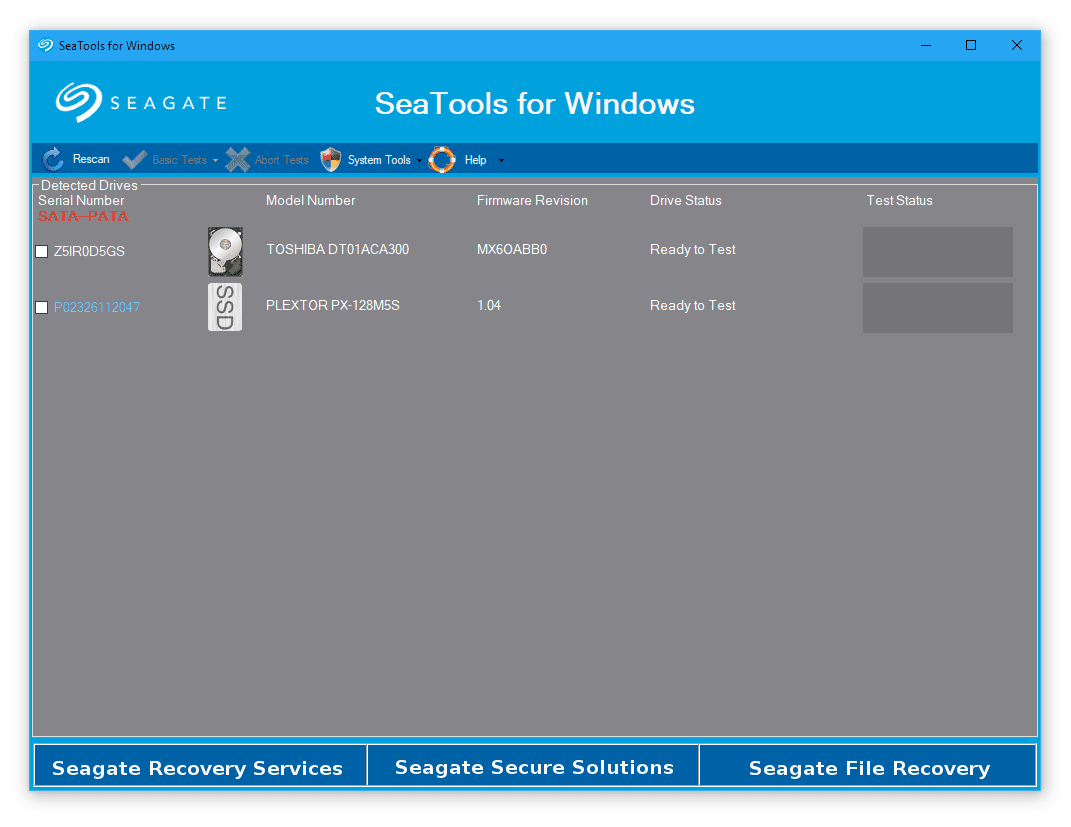Select the PLEXTOR PX-128M5S model text
This screenshot has width=1071, height=827.
[333, 305]
